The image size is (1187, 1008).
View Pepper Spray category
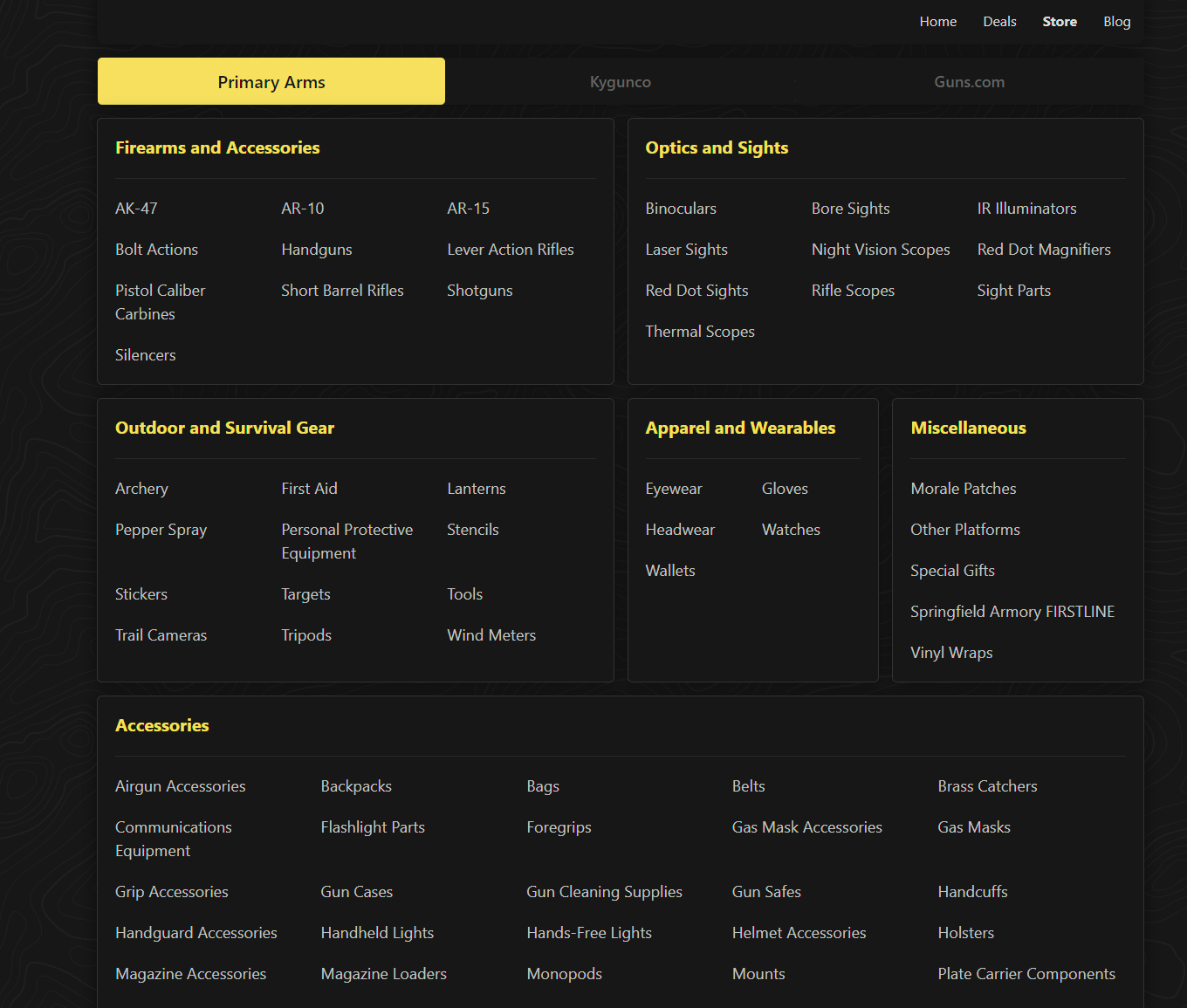point(161,530)
